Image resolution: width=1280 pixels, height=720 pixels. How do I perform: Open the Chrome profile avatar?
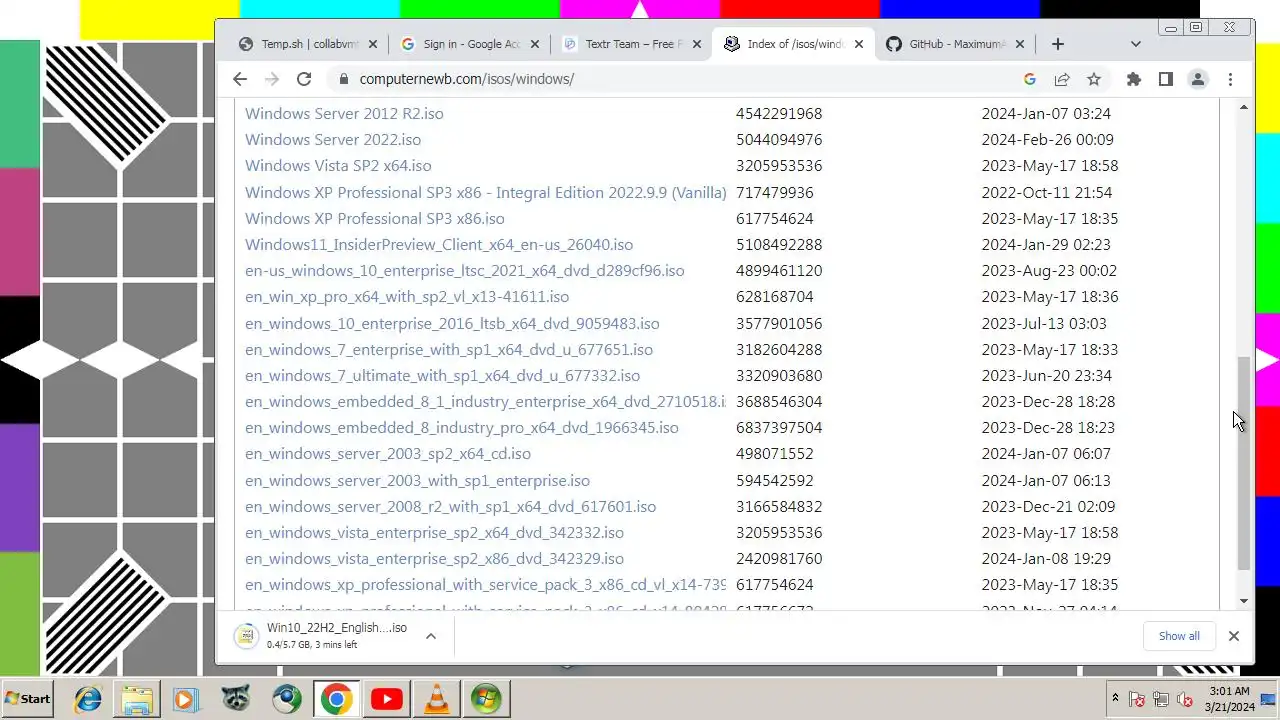point(1197,79)
